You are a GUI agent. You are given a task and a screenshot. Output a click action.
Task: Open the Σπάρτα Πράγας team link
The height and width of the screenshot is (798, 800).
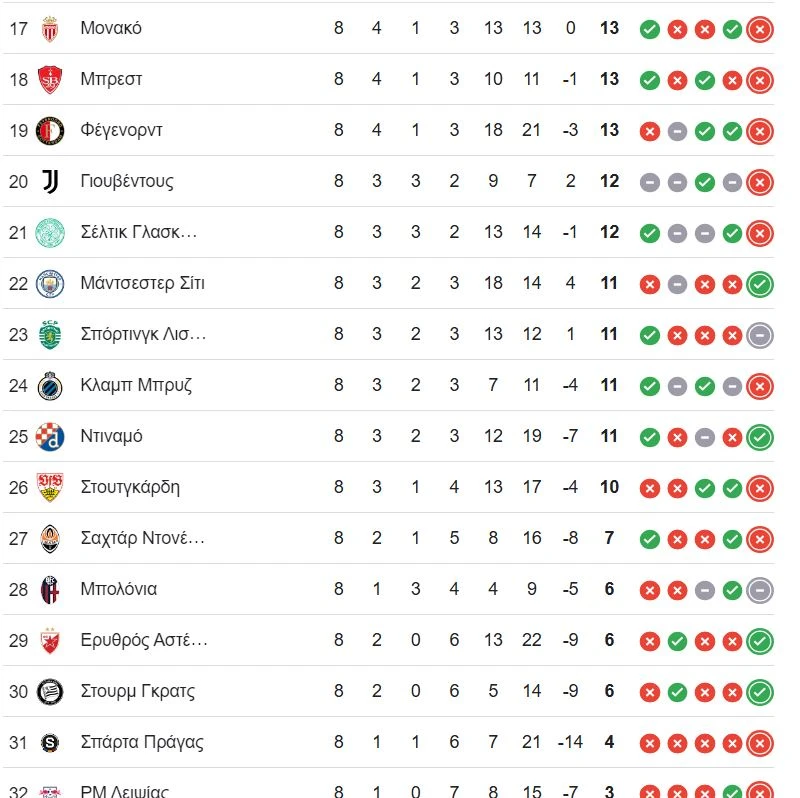(142, 742)
